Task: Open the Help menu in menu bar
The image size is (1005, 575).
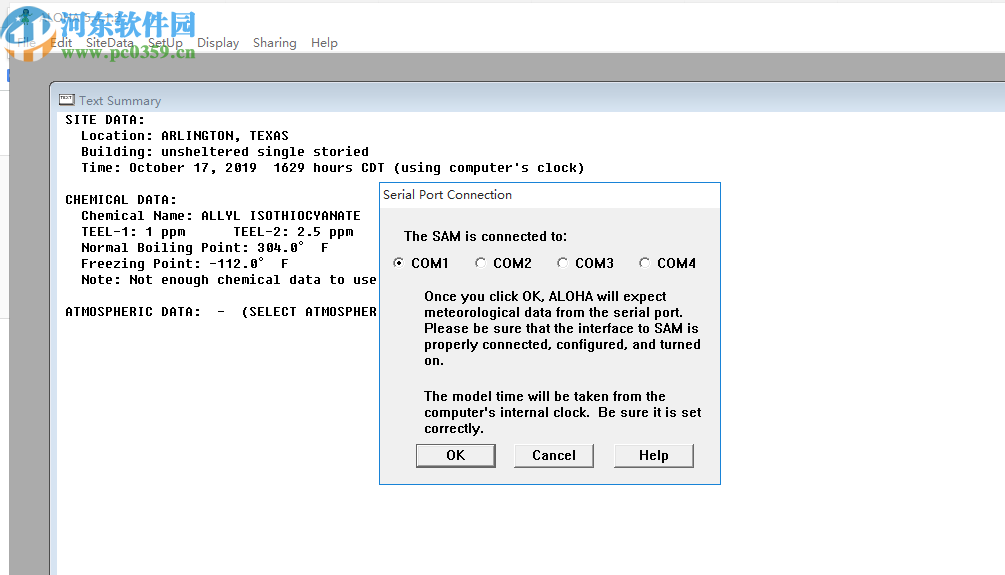Action: tap(324, 43)
